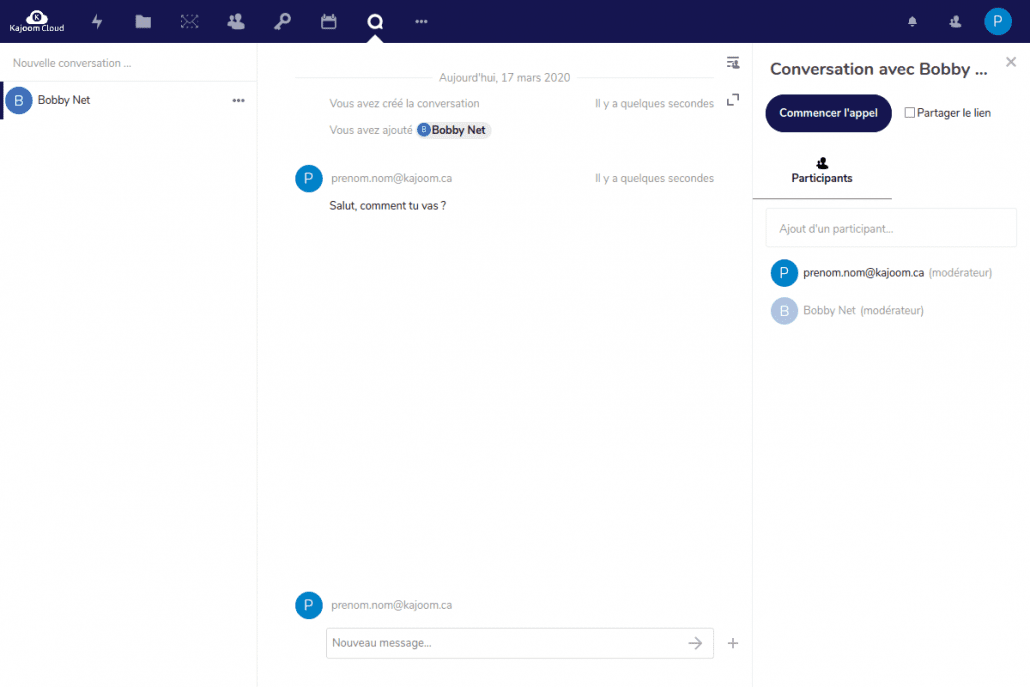Close the conversation sidebar panel

tap(1011, 62)
